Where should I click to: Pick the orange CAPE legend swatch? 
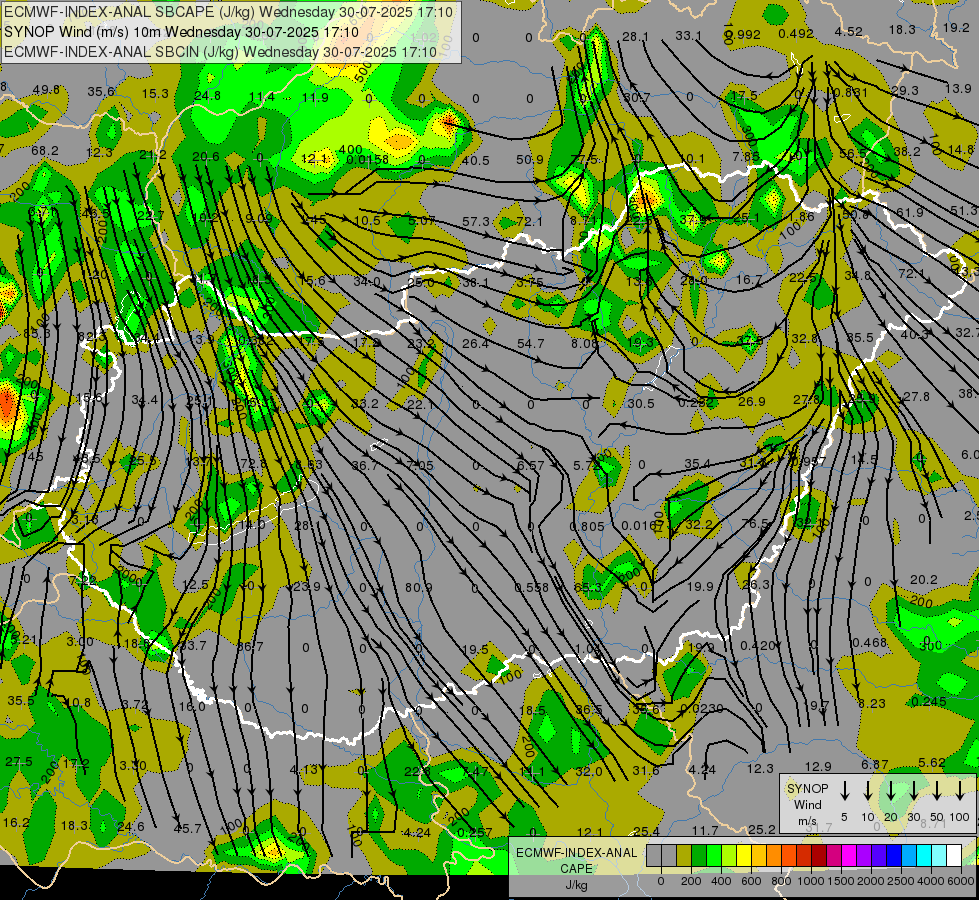[774, 856]
